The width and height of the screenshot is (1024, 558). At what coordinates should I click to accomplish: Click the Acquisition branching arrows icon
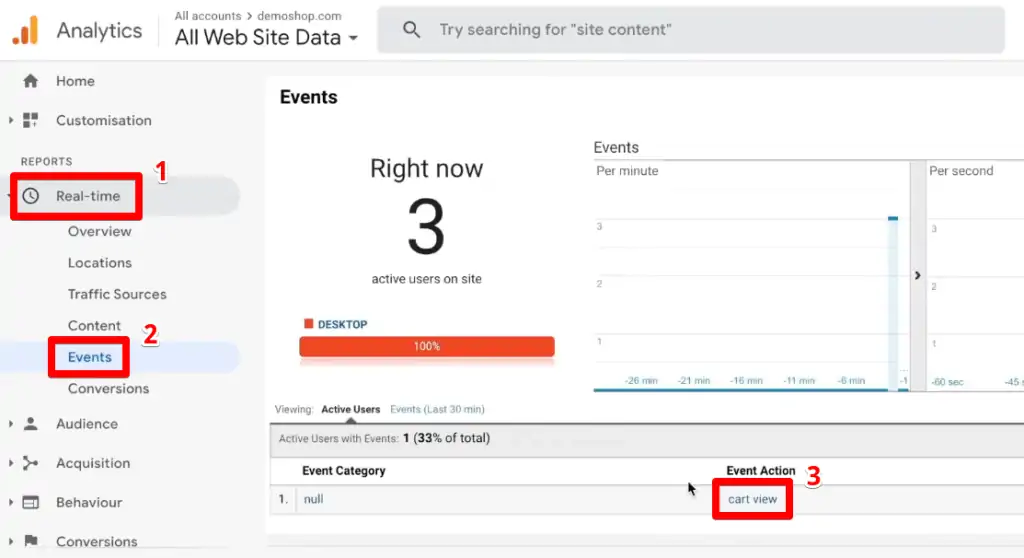click(x=30, y=463)
